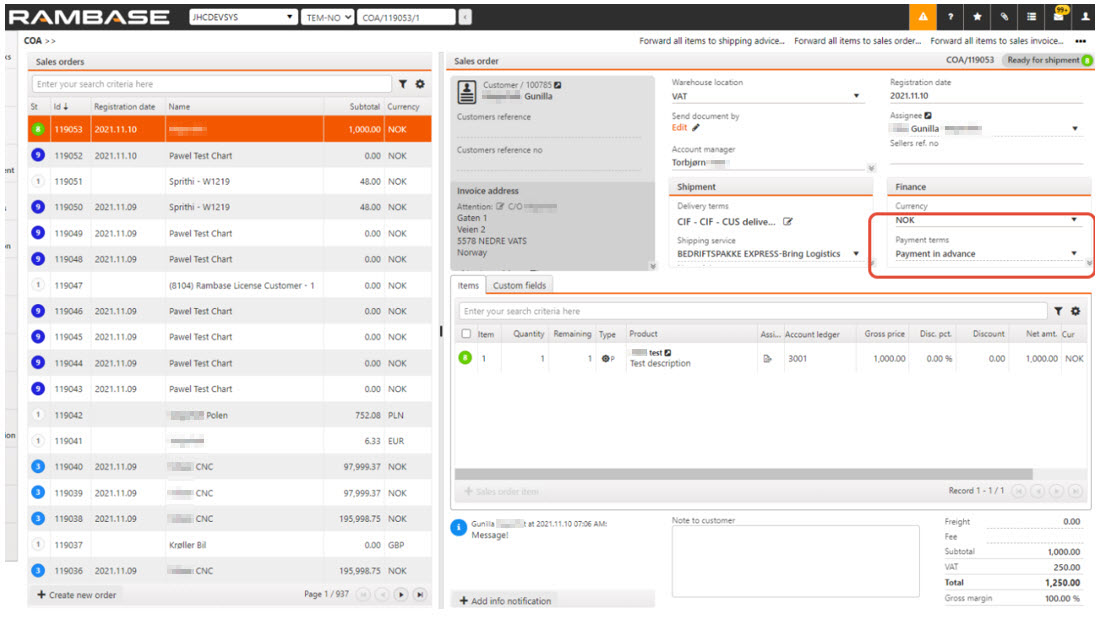
Task: Click the user profile icon
Action: point(1085,17)
